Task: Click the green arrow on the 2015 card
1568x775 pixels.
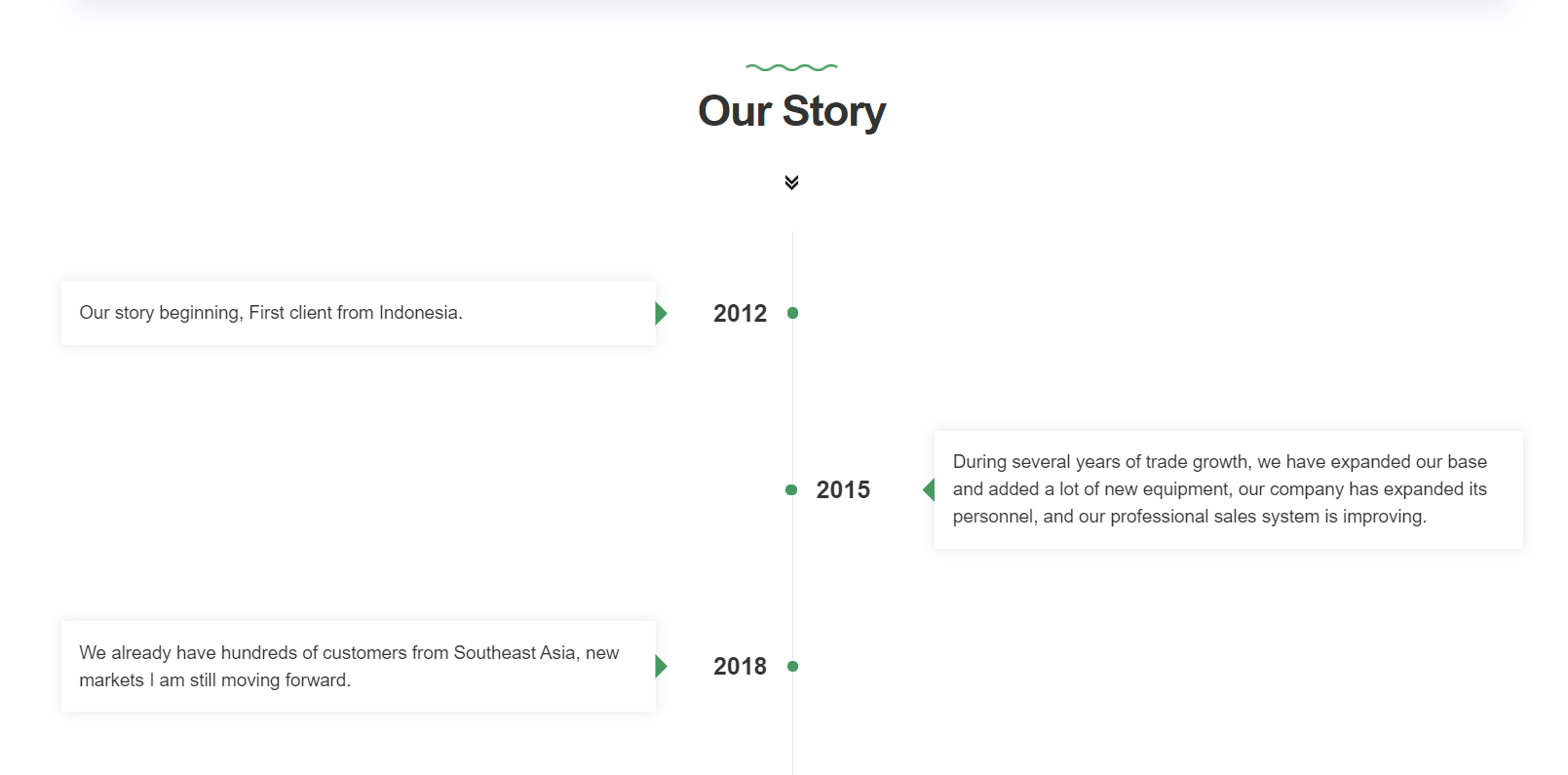Action: coord(929,489)
